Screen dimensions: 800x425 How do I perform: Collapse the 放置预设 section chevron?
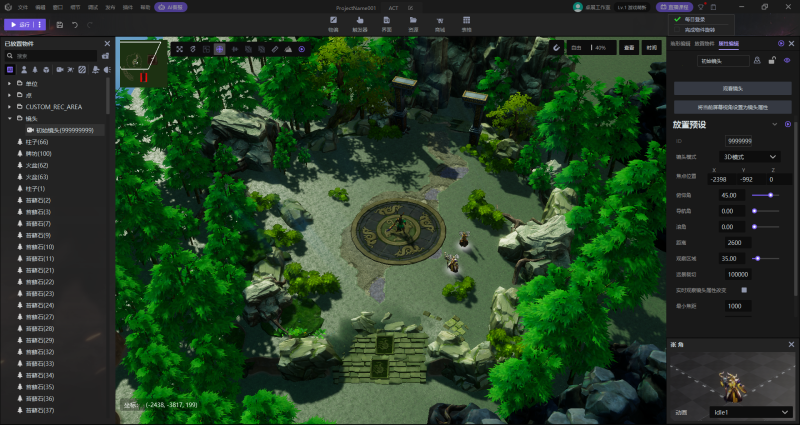tap(774, 124)
